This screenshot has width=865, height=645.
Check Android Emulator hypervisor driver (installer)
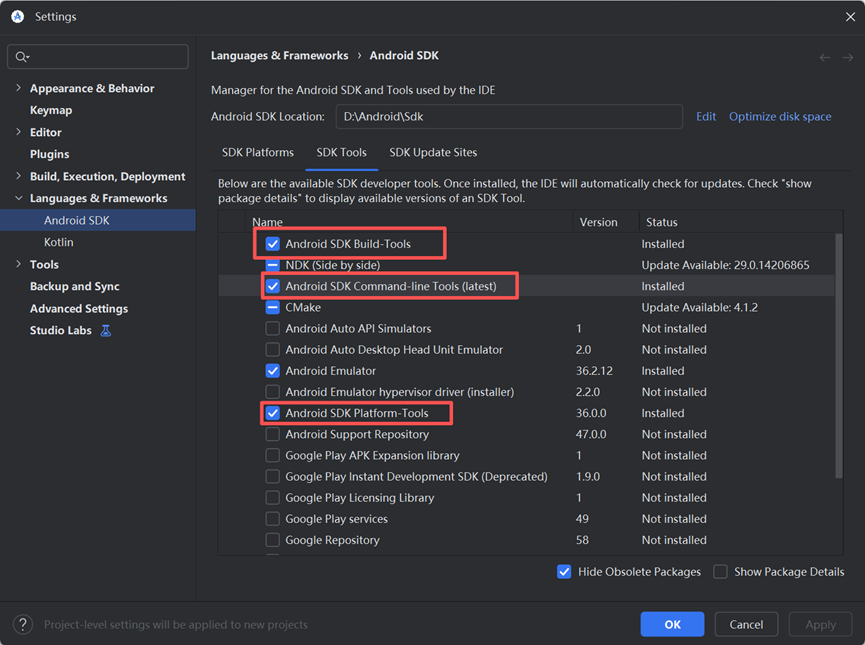click(x=273, y=392)
